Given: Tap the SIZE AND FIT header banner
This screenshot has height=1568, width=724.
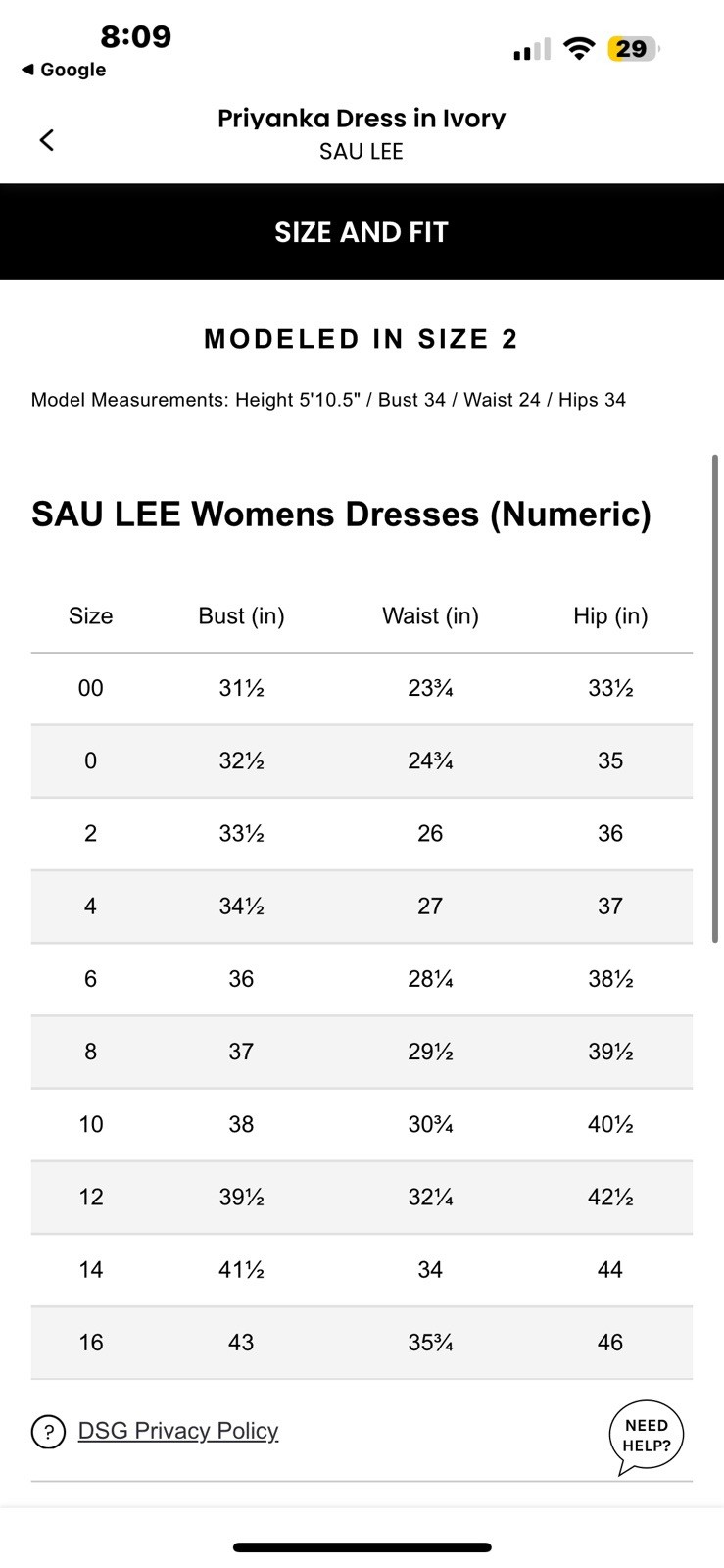Looking at the screenshot, I should pyautogui.click(x=362, y=232).
